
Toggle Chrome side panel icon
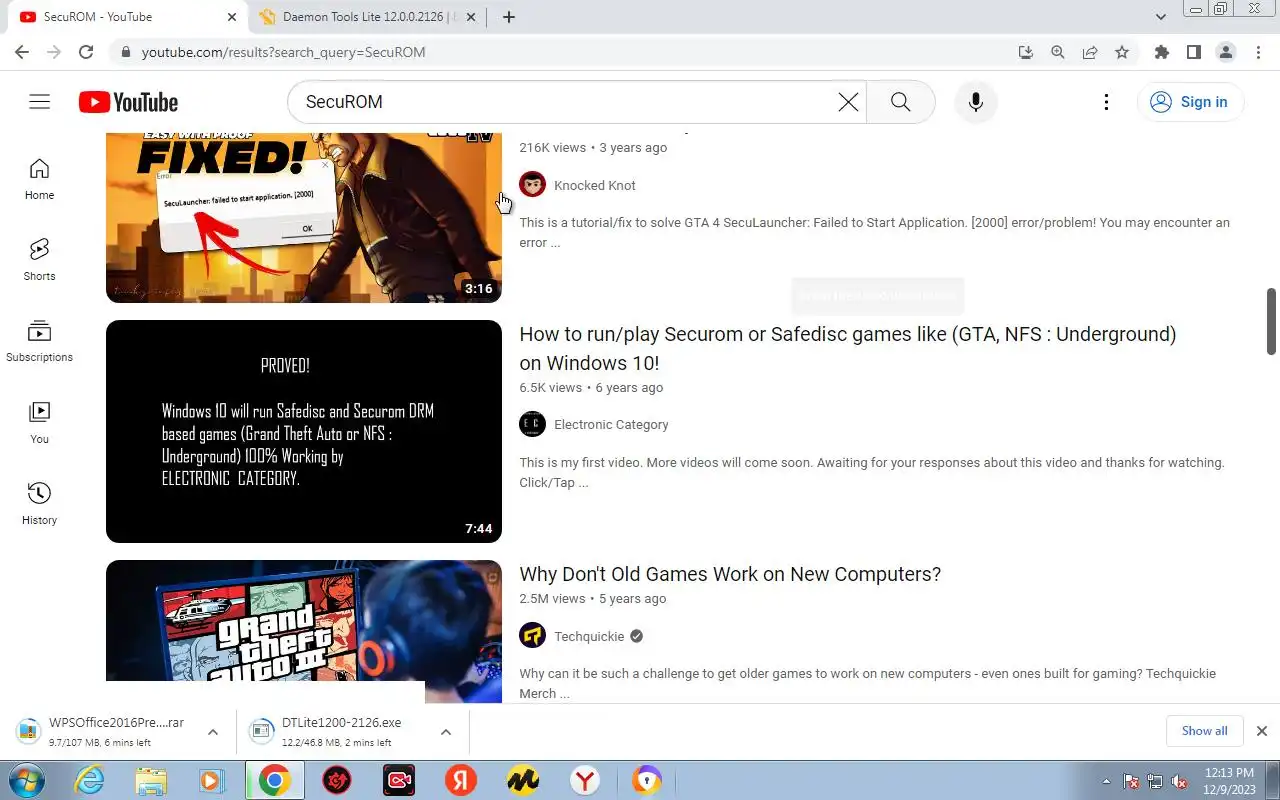tap(1193, 52)
